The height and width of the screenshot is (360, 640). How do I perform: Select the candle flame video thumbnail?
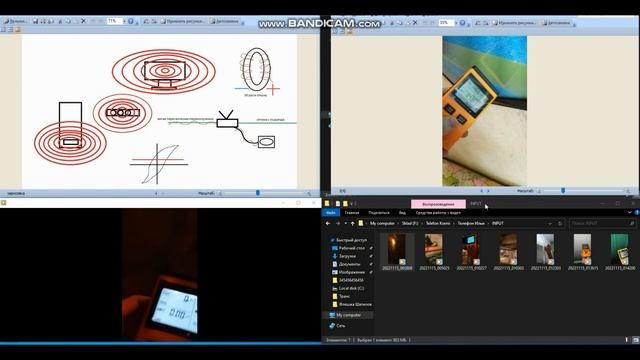(397, 249)
